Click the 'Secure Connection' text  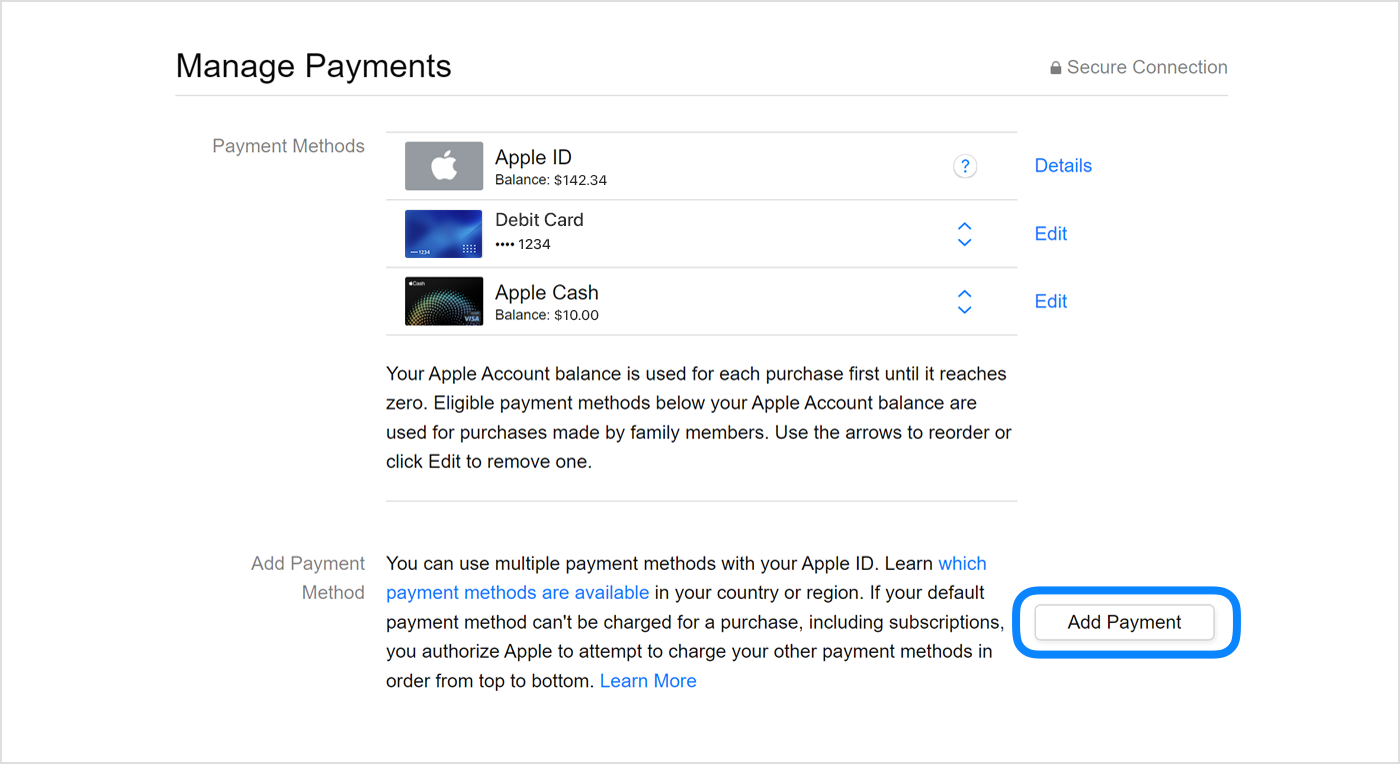tap(1147, 67)
